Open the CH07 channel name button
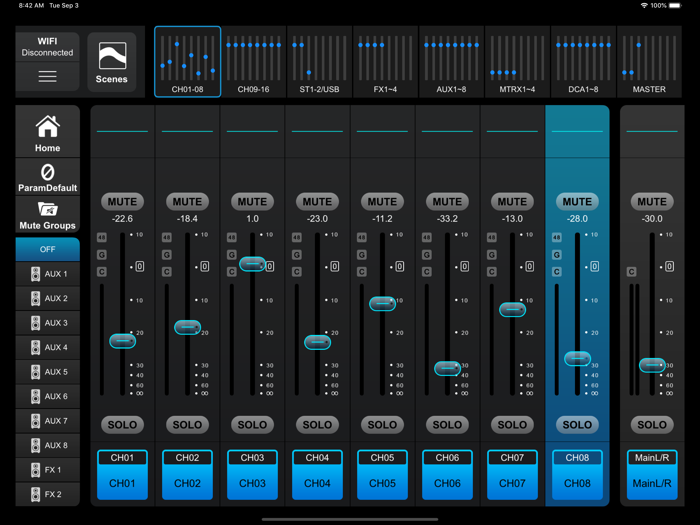The height and width of the screenshot is (525, 700). pos(512,475)
